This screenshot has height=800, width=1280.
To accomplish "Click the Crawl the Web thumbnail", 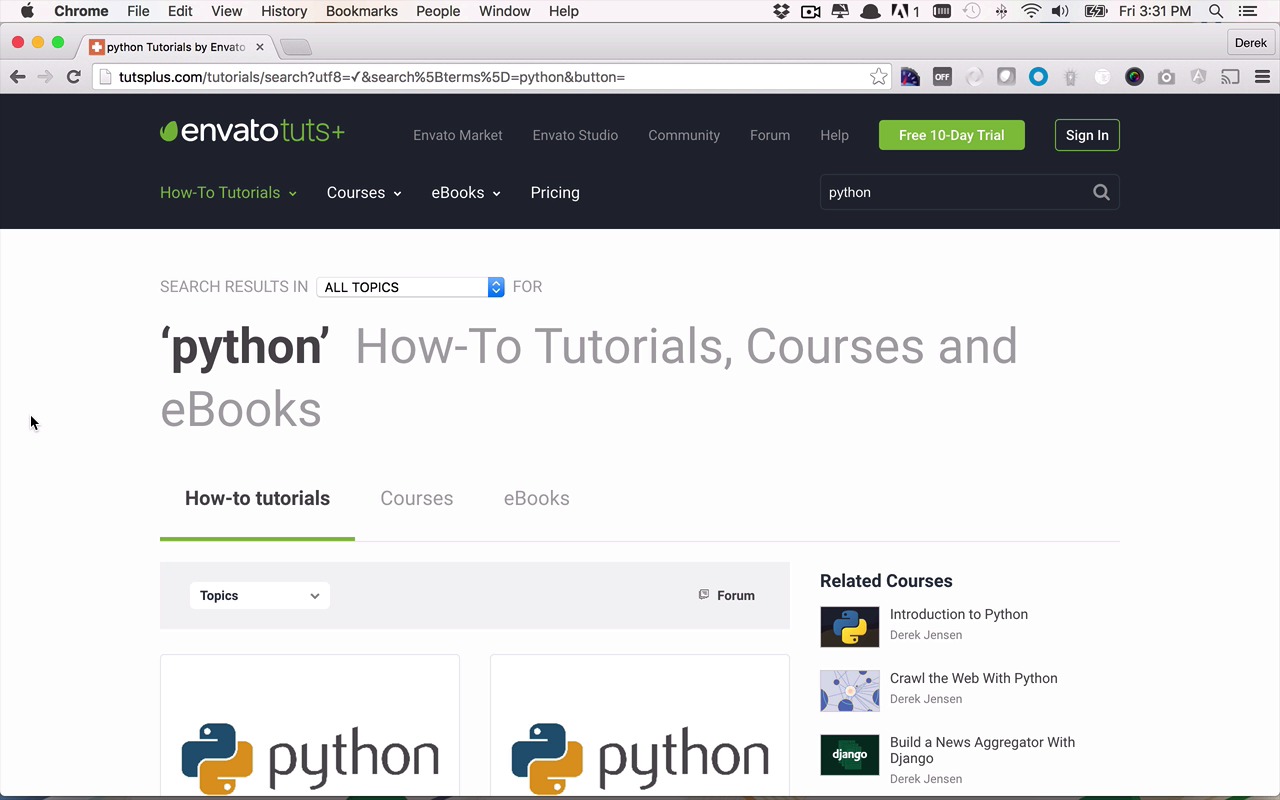I will [x=850, y=691].
